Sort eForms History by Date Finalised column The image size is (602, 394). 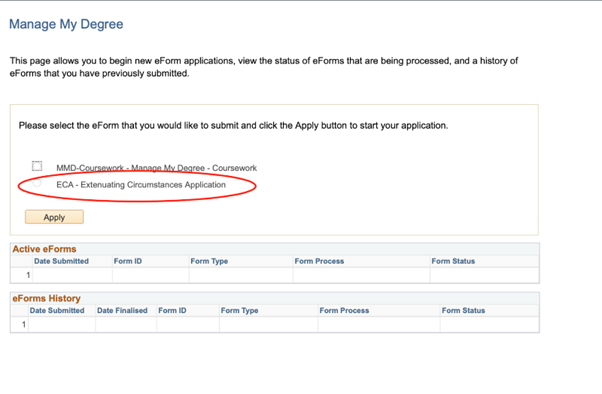coord(122,310)
